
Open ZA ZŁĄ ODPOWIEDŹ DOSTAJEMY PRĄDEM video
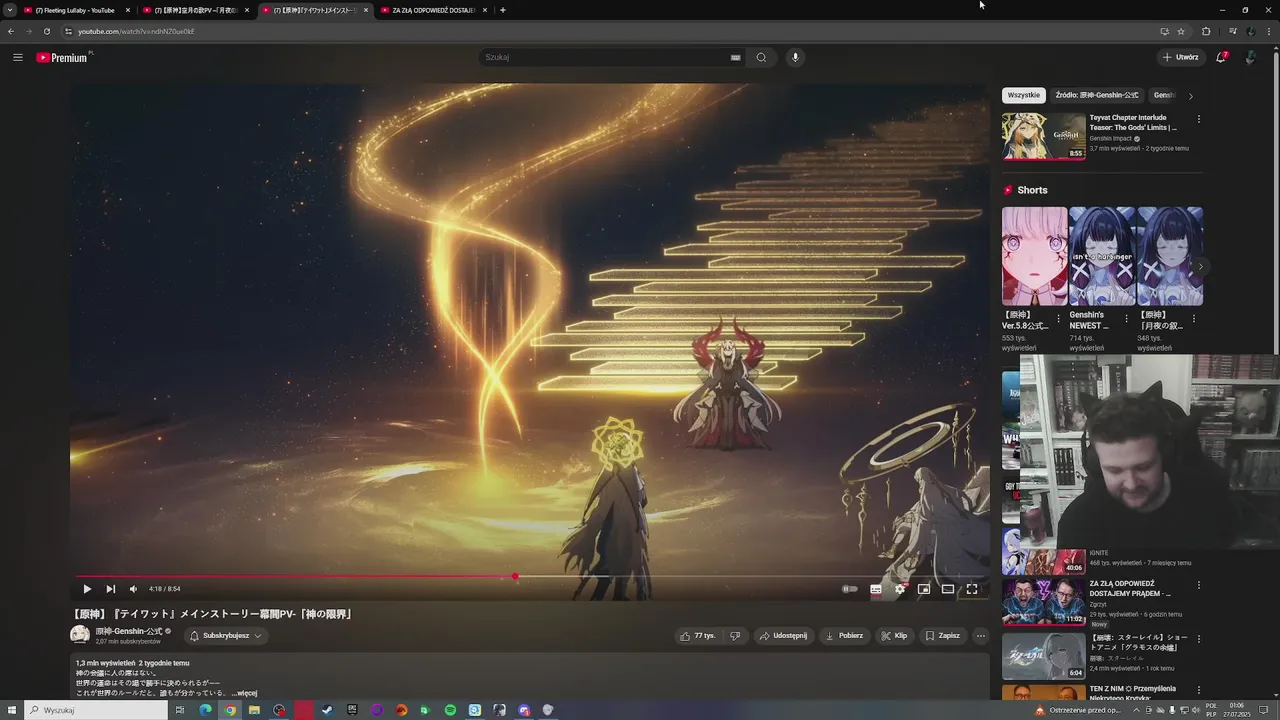click(1044, 602)
